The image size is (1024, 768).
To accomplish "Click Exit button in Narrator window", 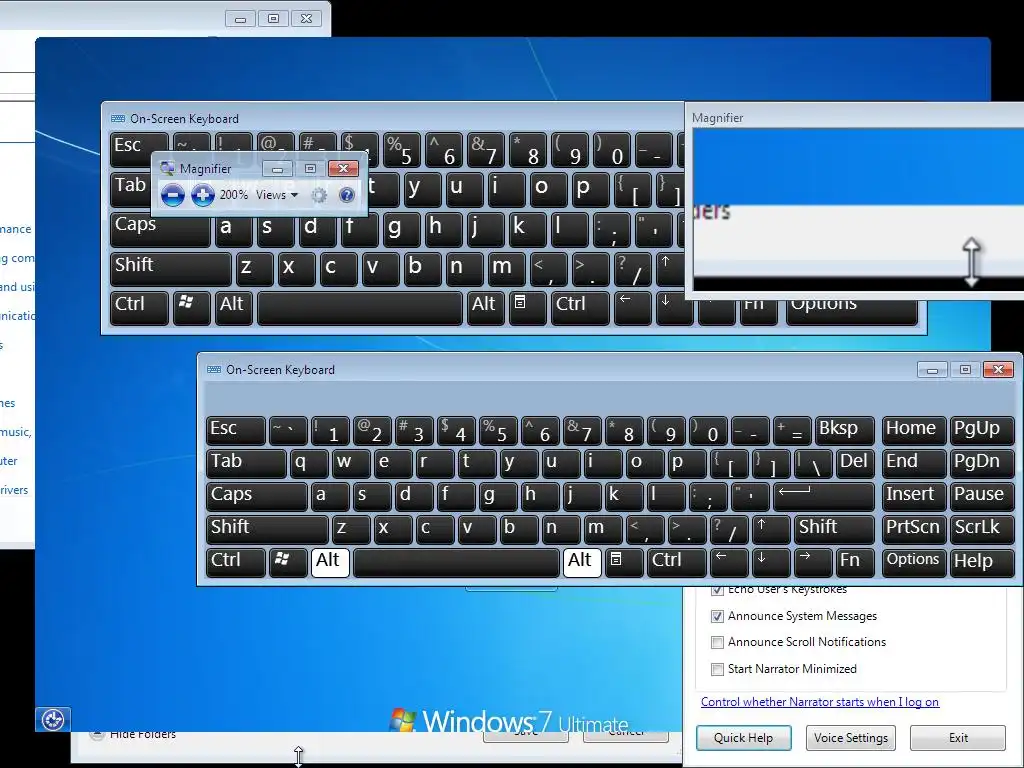I will [x=958, y=738].
